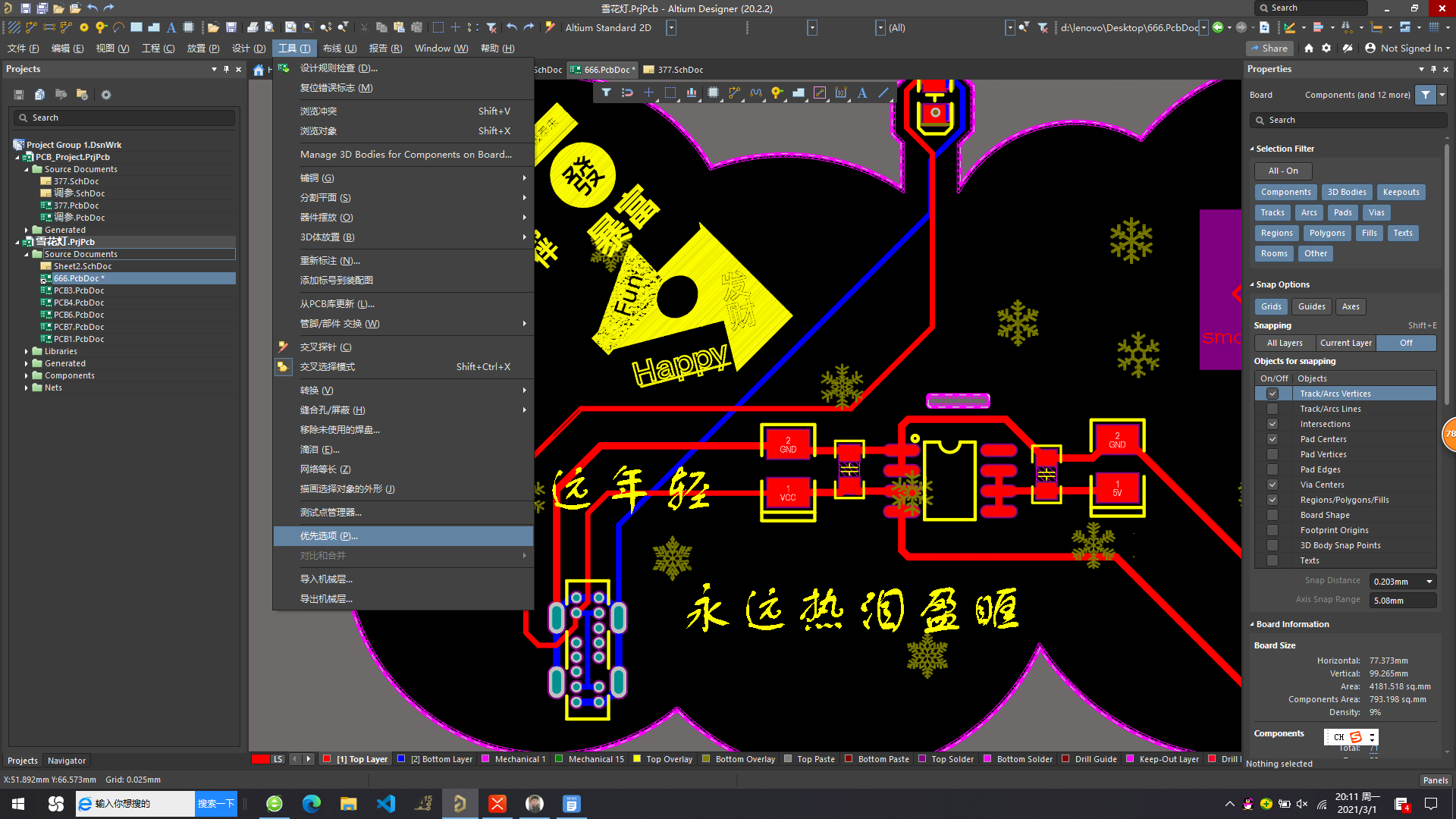Image resolution: width=1456 pixels, height=819 pixels.
Task: Enable Pad Vertices snapping checkbox
Action: (1272, 454)
